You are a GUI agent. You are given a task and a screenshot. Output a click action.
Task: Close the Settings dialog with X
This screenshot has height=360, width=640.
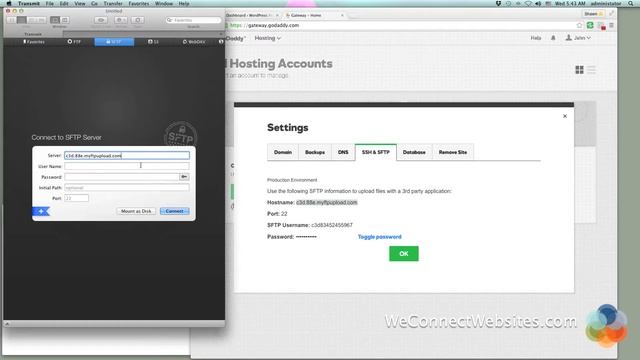coord(565,116)
